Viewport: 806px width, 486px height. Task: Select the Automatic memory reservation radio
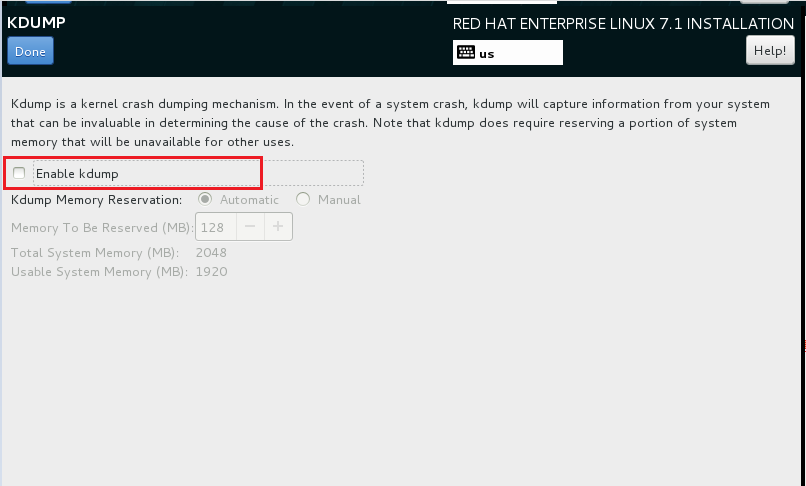[x=205, y=199]
